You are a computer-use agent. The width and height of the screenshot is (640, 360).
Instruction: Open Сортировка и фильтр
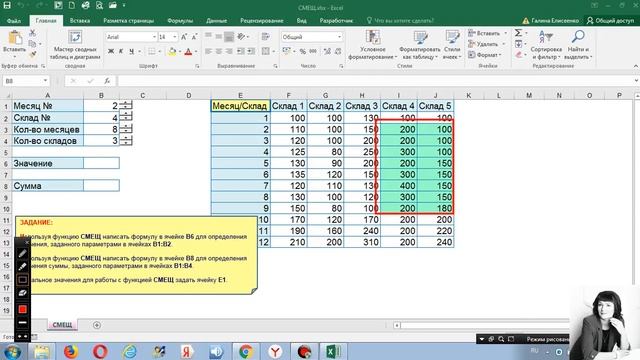coord(546,45)
